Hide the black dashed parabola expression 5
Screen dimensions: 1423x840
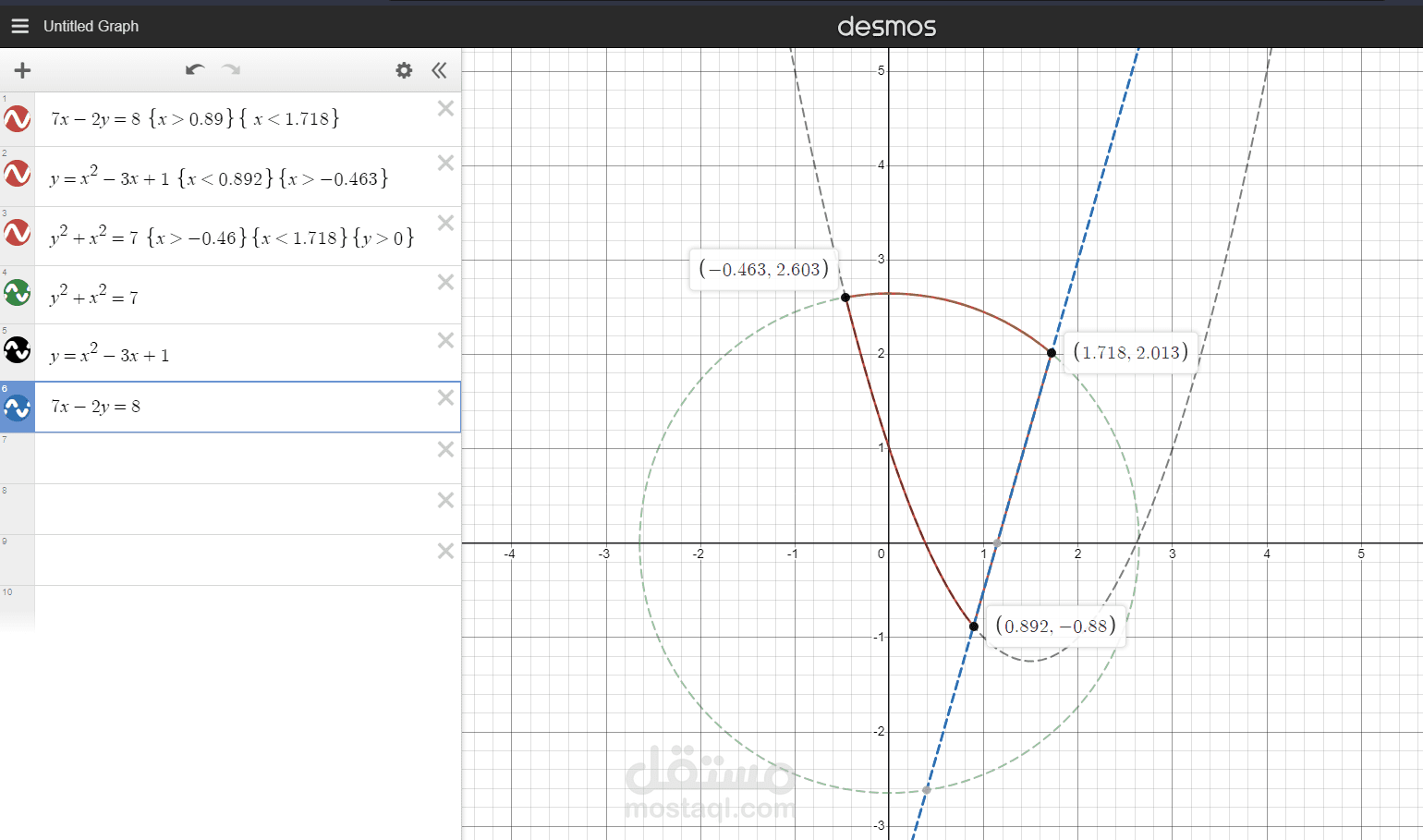tap(18, 350)
